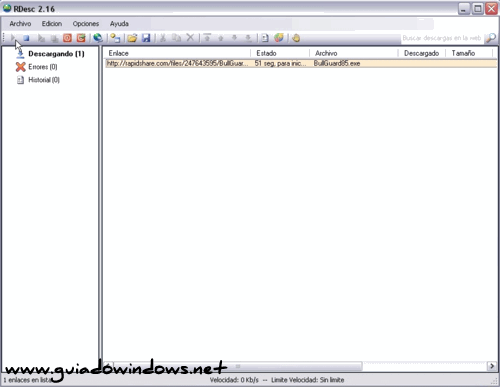Click the Start downloads play icon

13,38
